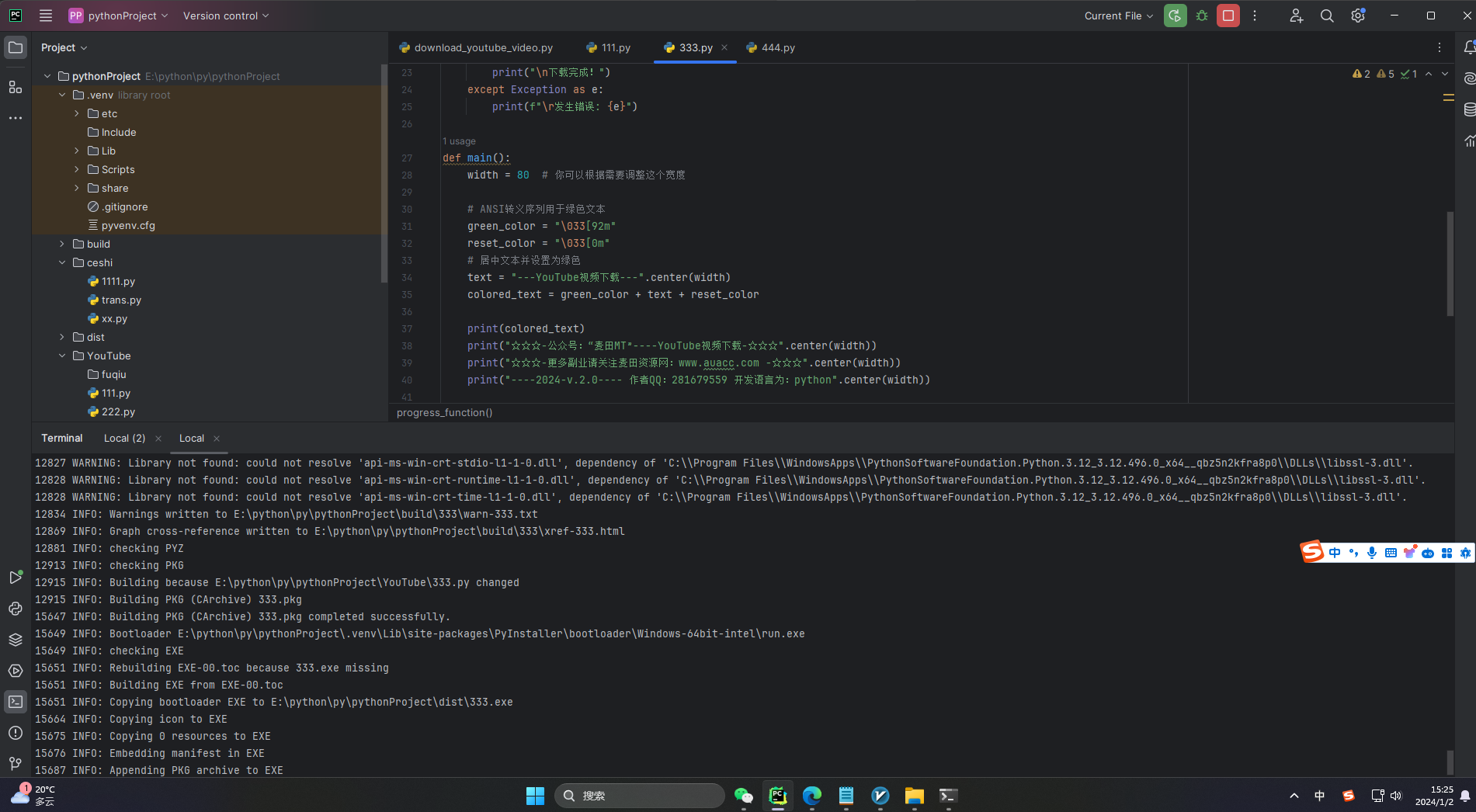Open Search Everywhere magnifier
The height and width of the screenshot is (812, 1476).
coord(1327,16)
